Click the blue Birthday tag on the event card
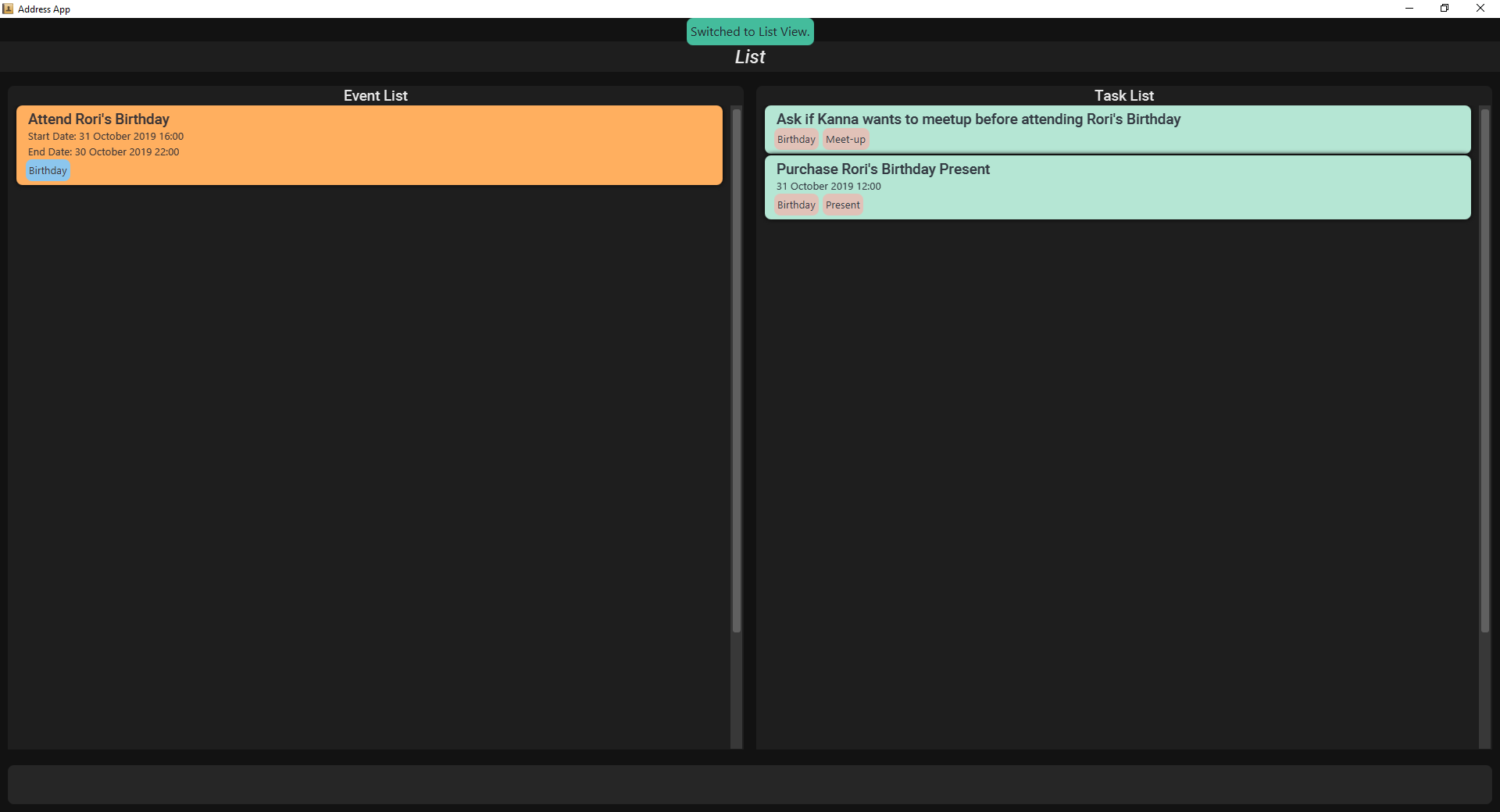Screen dimensions: 1500x812 point(48,171)
